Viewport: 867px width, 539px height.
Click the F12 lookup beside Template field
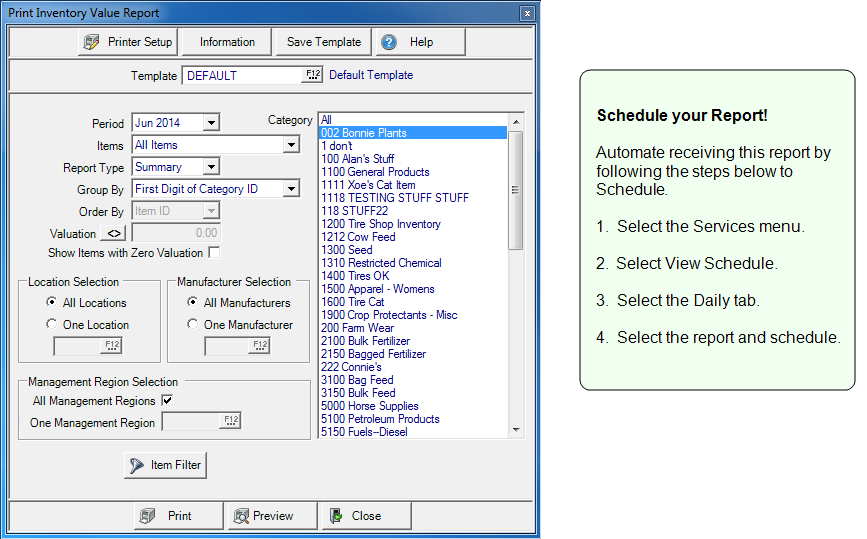[313, 75]
